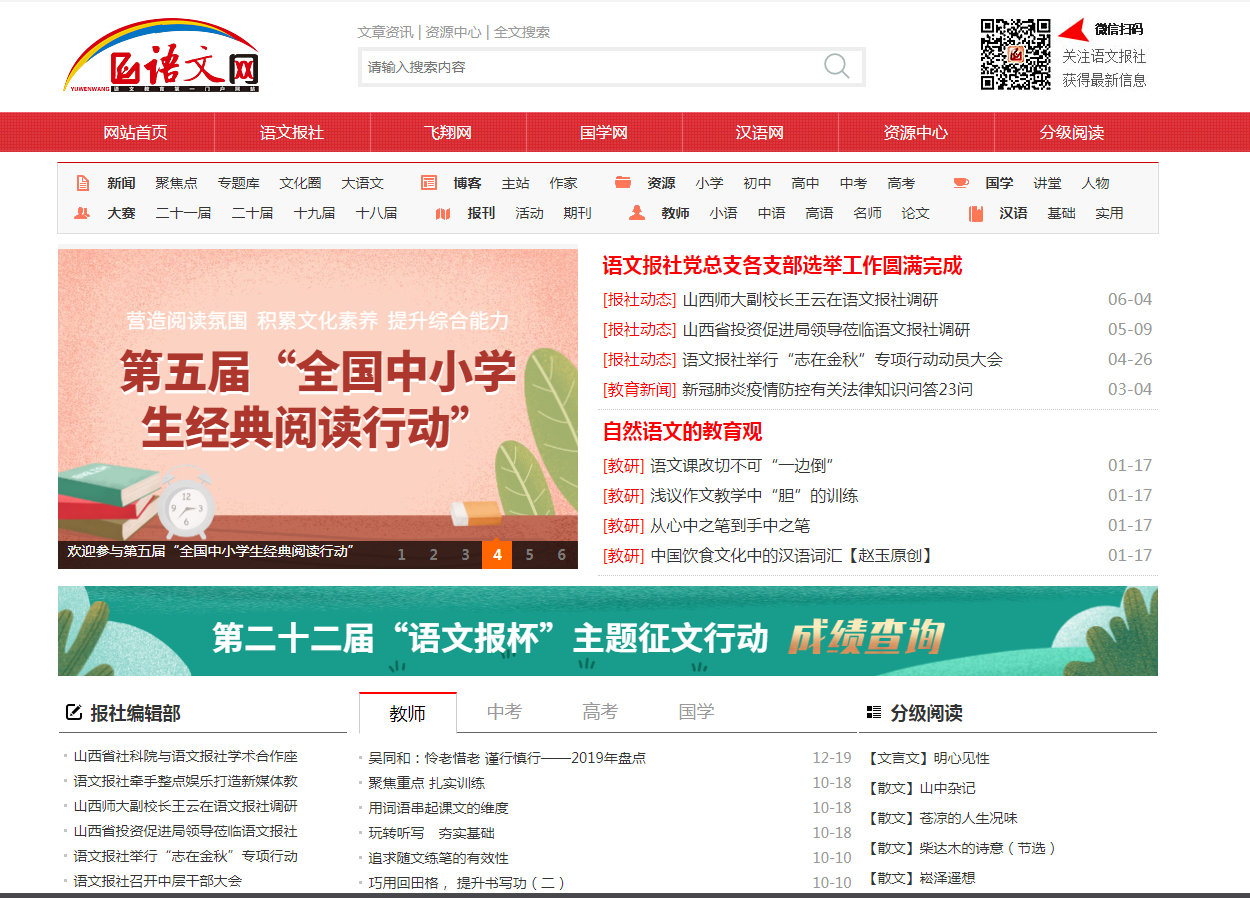Click the person icon beside 教师
Image resolution: width=1250 pixels, height=898 pixels.
(637, 213)
